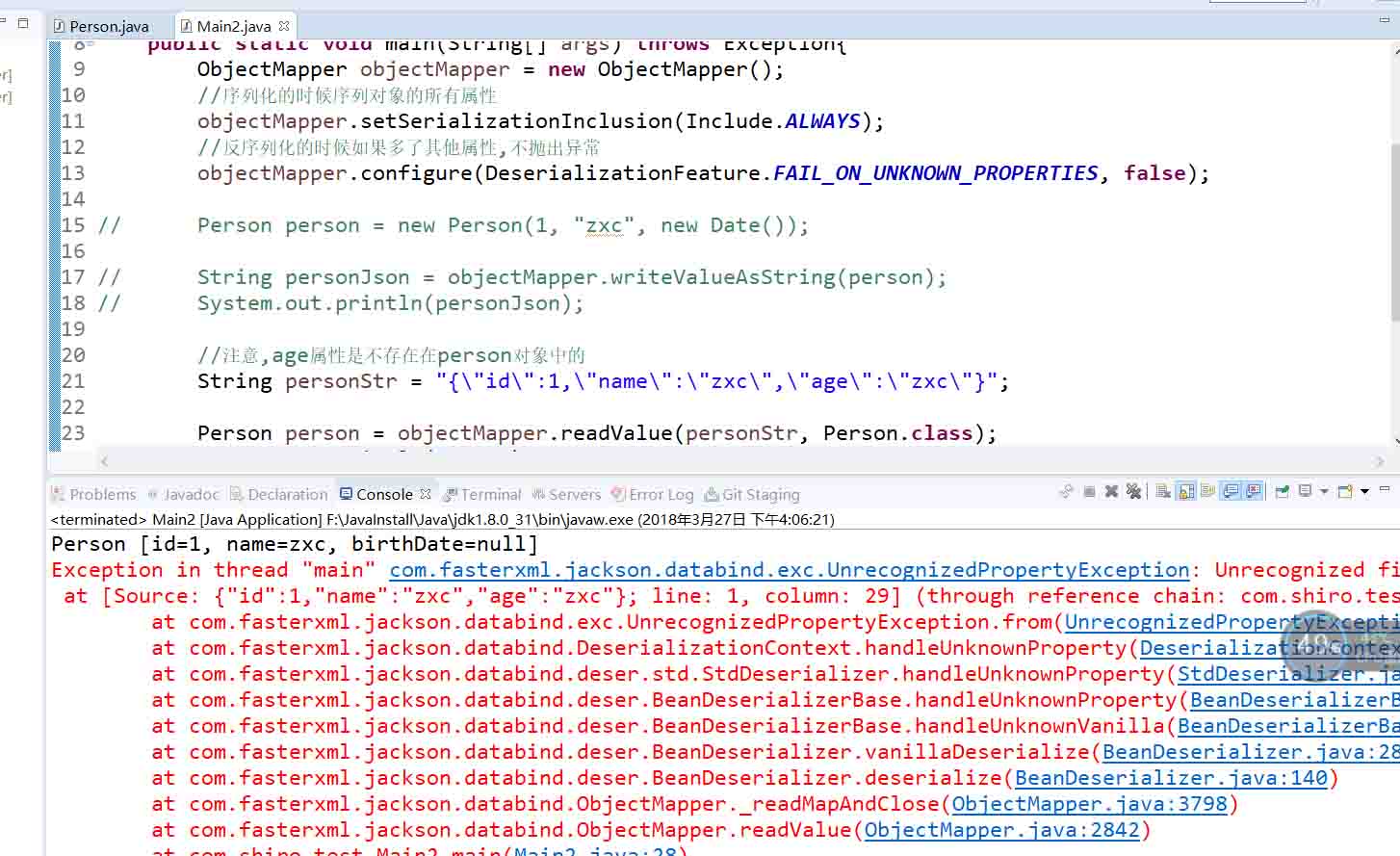Viewport: 1400px width, 856px height.
Task: Remove the launch with the single X icon
Action: click(x=1111, y=491)
